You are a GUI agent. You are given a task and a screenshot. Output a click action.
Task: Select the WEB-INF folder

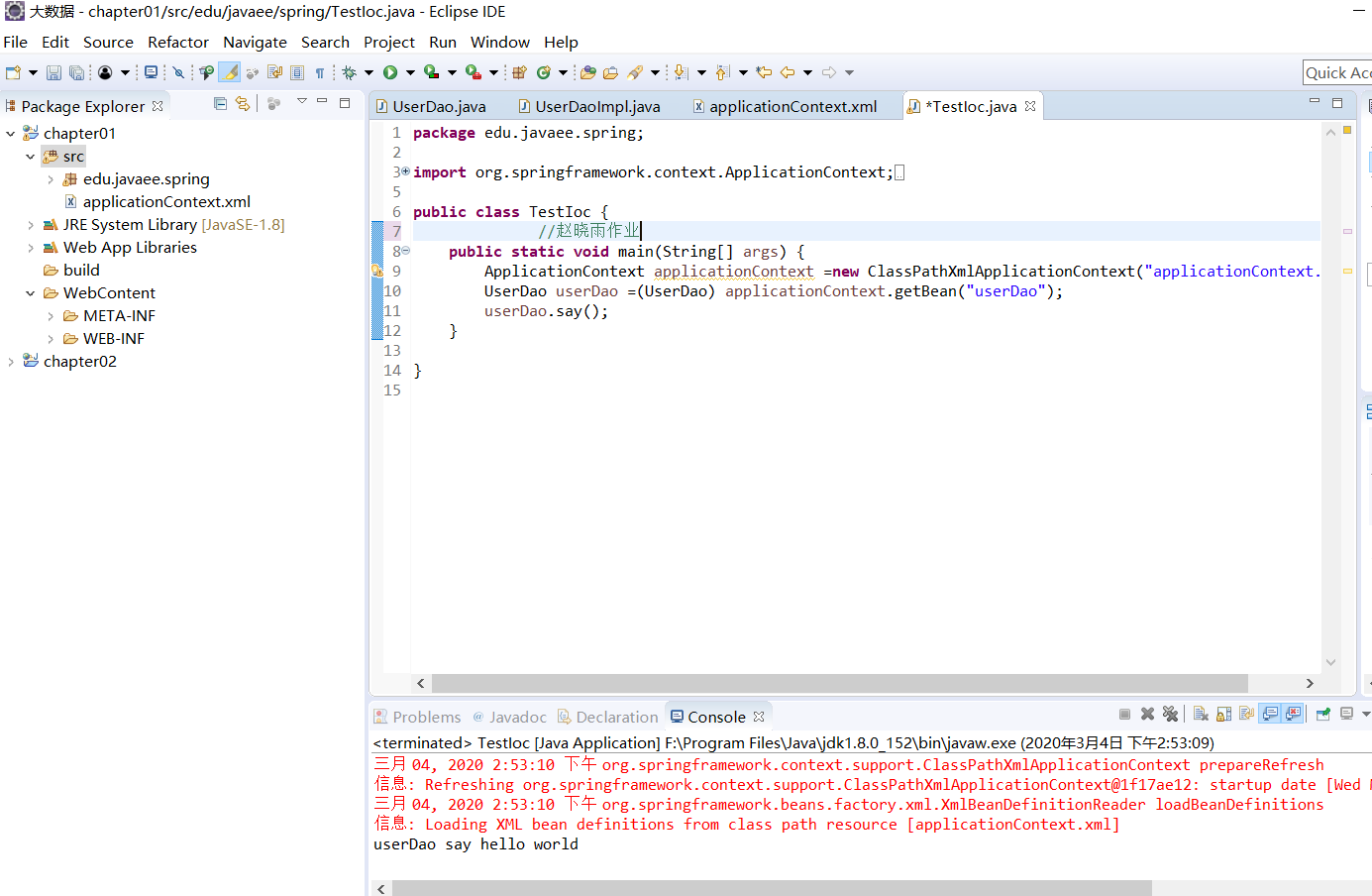click(x=113, y=339)
